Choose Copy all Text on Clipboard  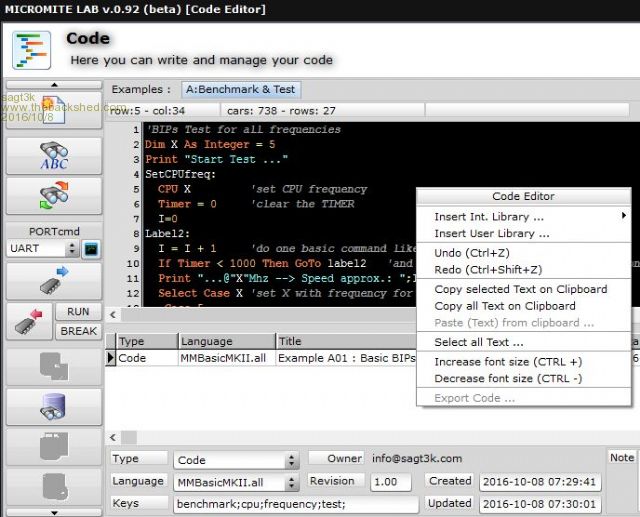tap(504, 306)
